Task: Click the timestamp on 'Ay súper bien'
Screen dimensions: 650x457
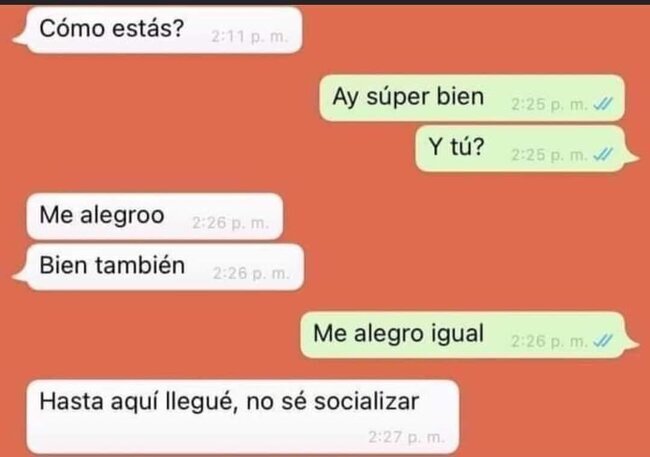Action: pos(549,104)
